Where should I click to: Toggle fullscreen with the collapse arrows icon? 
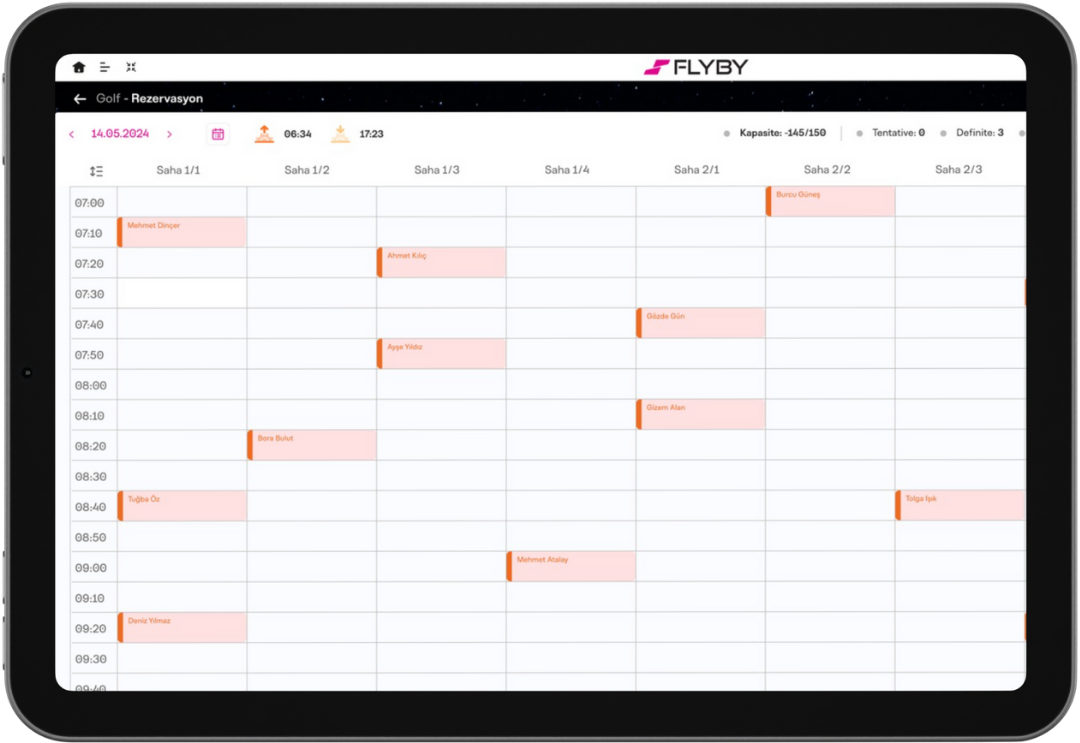131,67
